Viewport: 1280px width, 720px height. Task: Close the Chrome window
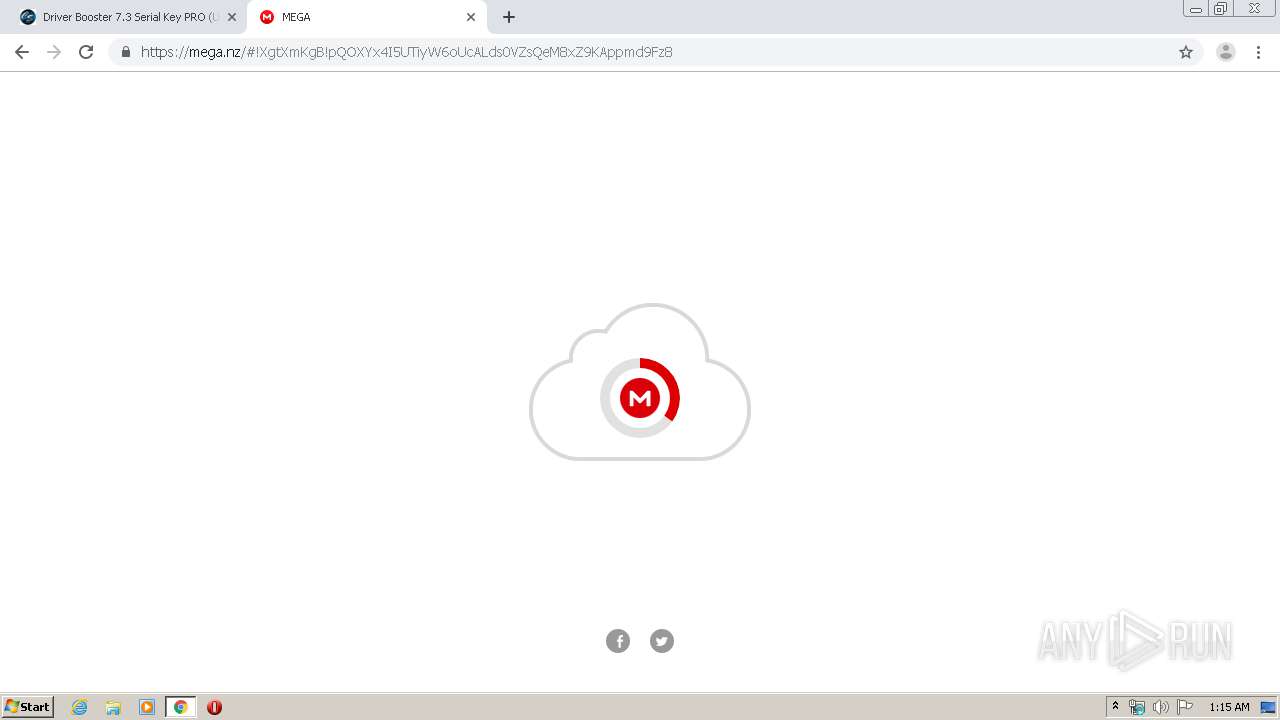(x=1254, y=8)
